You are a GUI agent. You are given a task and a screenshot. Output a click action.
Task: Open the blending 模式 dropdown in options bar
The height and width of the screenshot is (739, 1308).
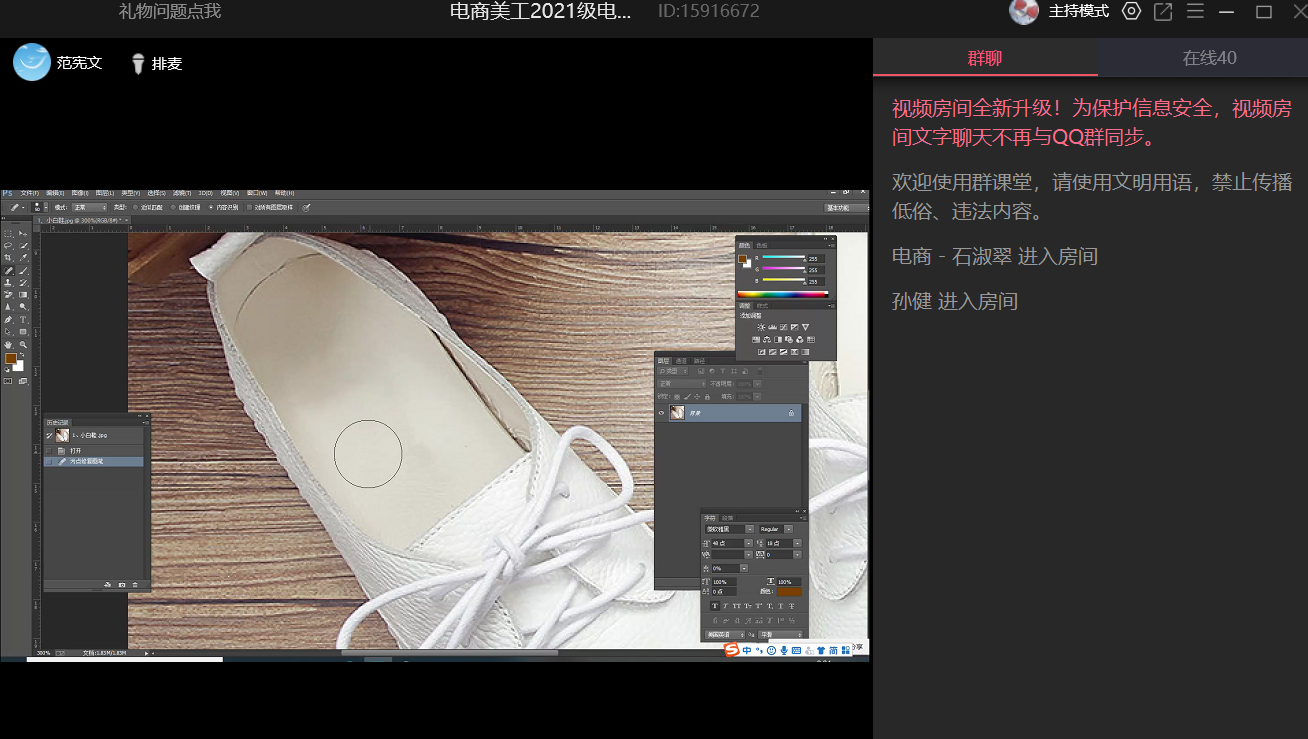[x=90, y=208]
